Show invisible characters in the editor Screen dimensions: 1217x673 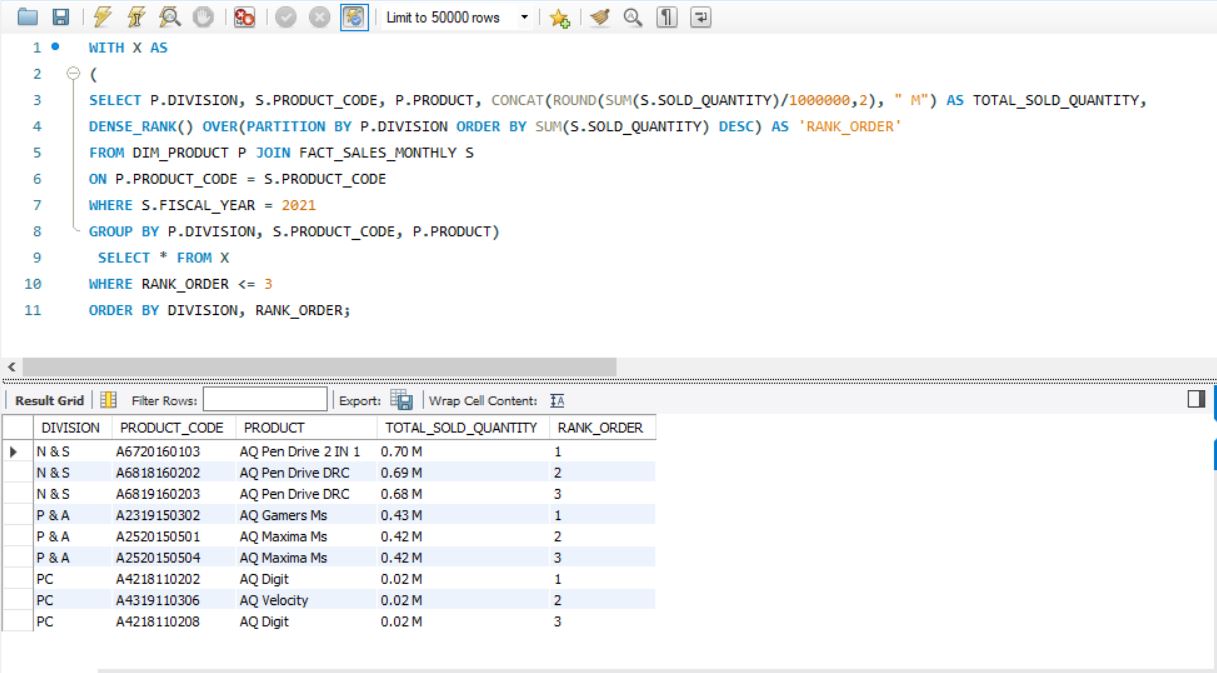click(666, 15)
